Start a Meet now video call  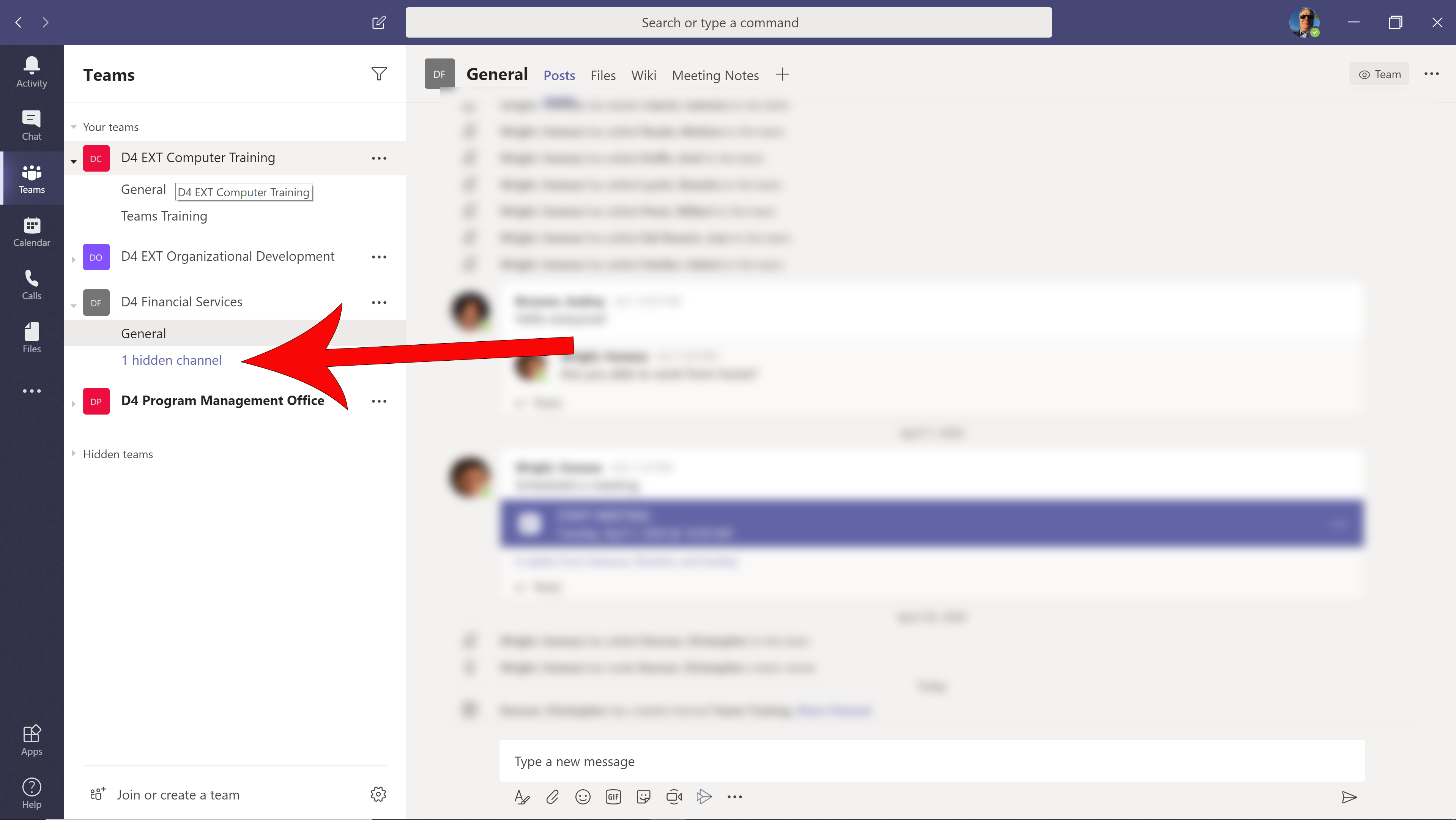[x=674, y=797]
